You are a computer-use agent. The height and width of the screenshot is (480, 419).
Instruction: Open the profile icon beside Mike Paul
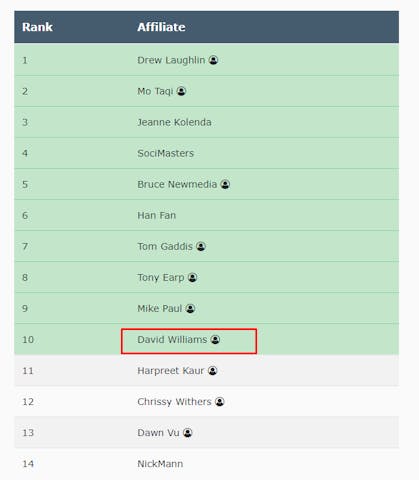point(190,308)
